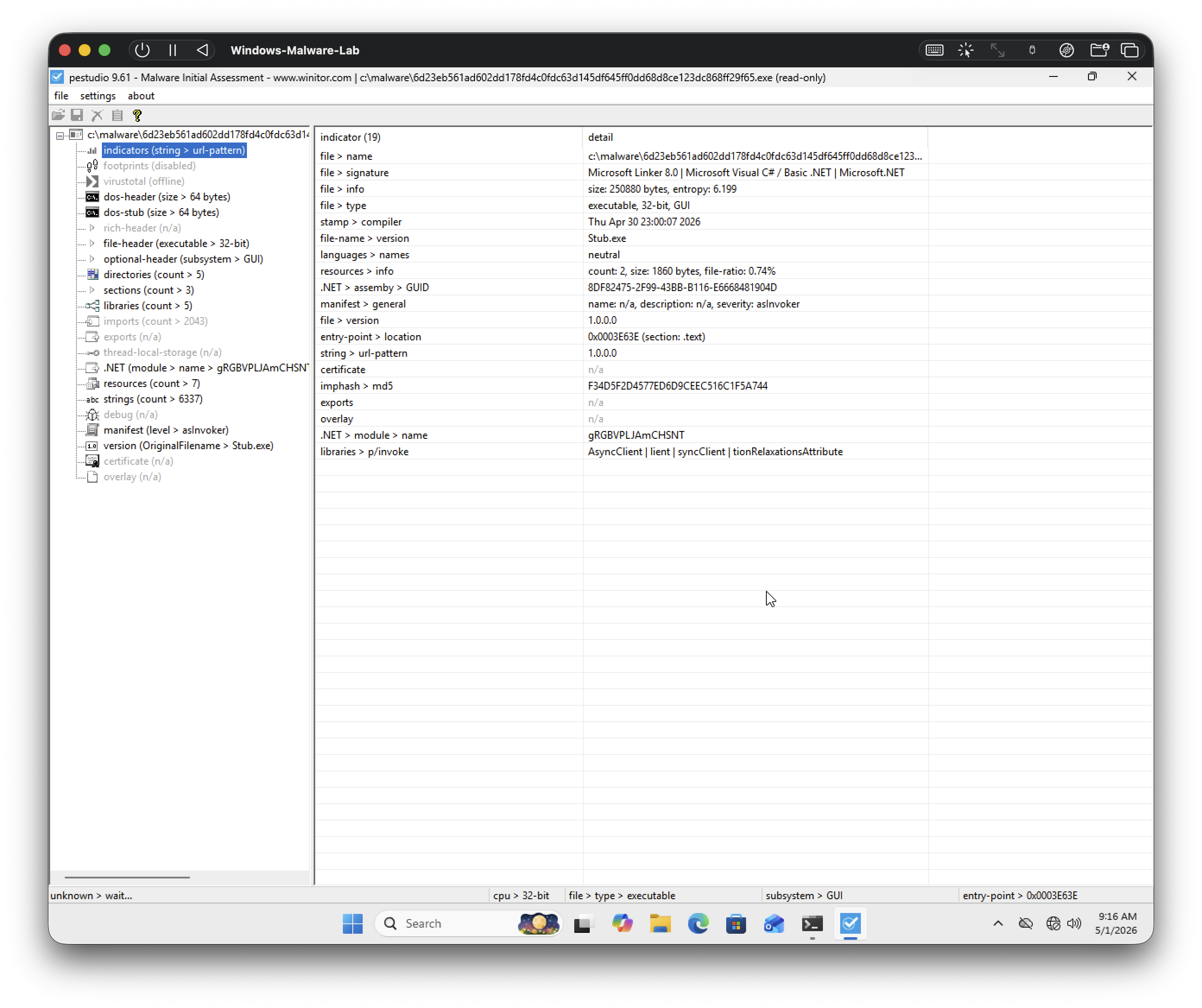Screen dimensions: 1202x1008
Task: Click the close file (X) toolbar icon
Action: (97, 115)
